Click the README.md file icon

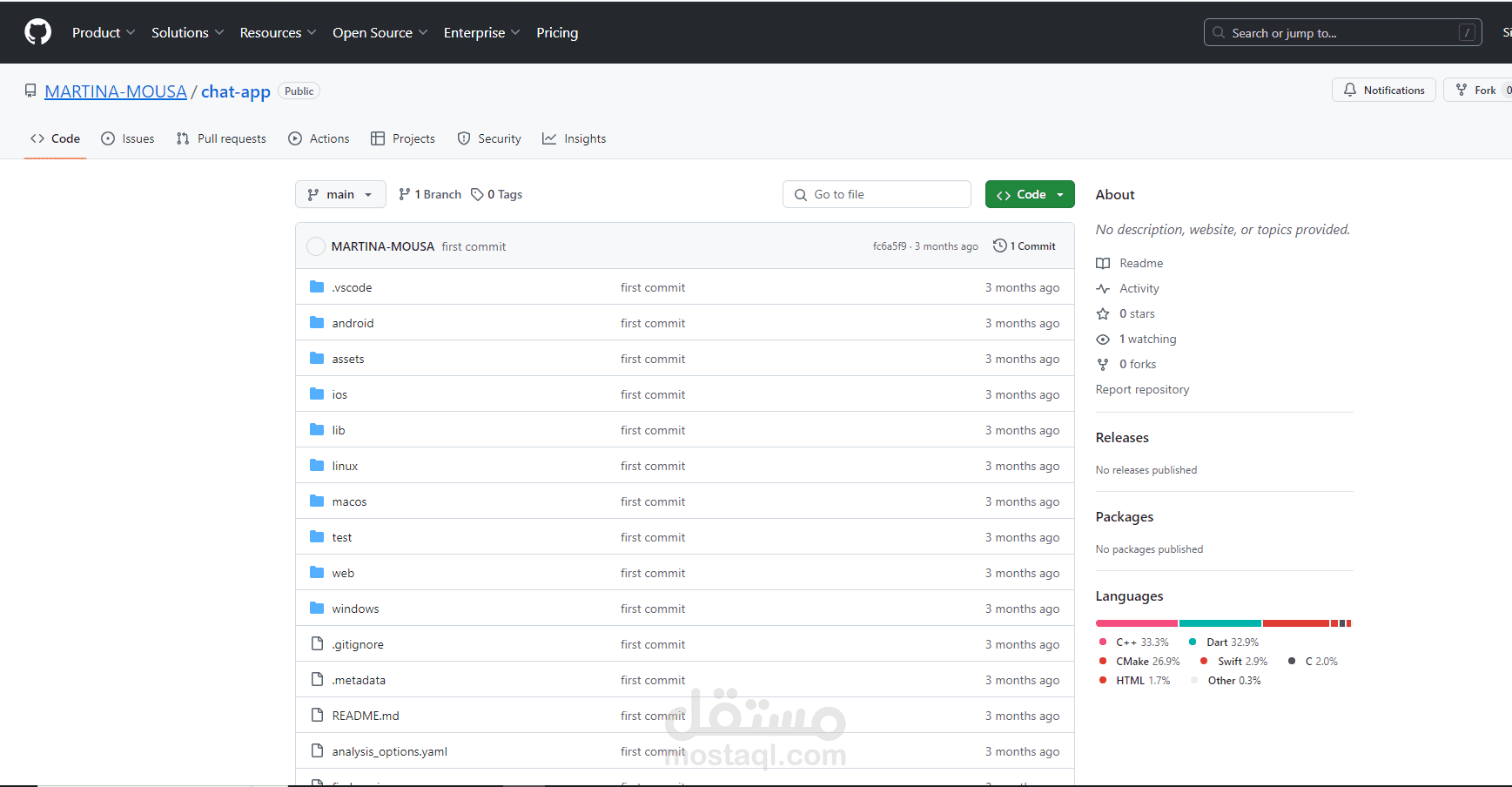tap(317, 715)
